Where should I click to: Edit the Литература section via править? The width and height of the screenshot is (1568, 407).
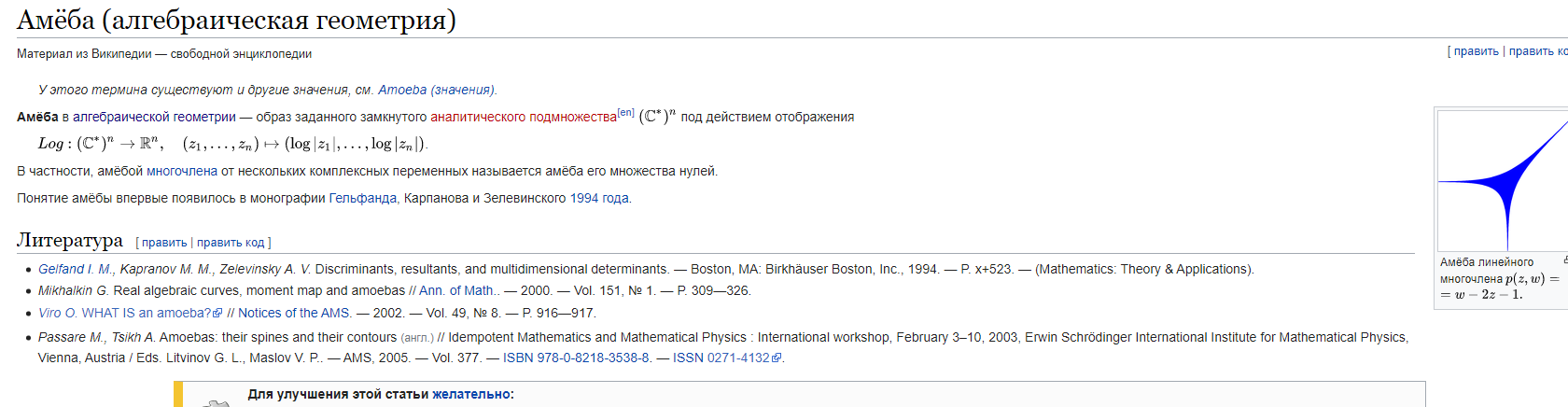pos(164,243)
